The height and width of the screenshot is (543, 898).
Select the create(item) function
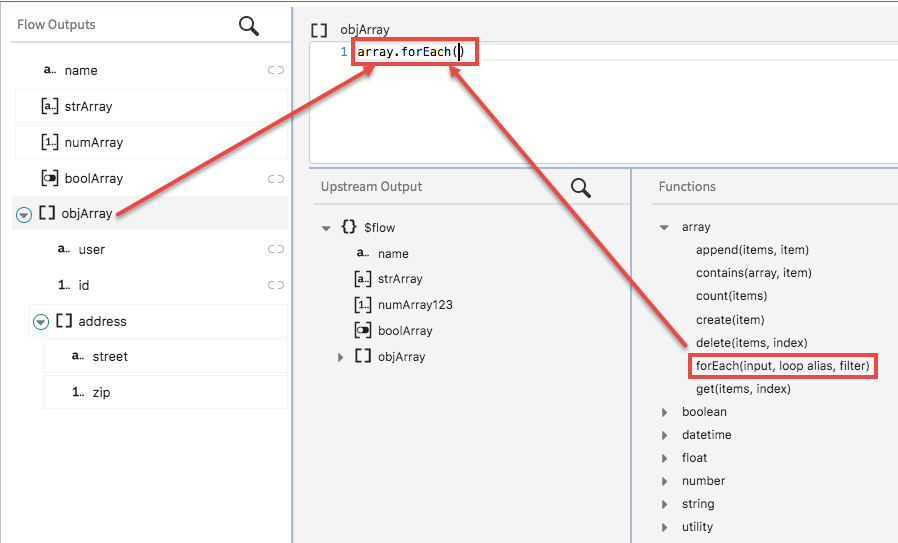730,320
